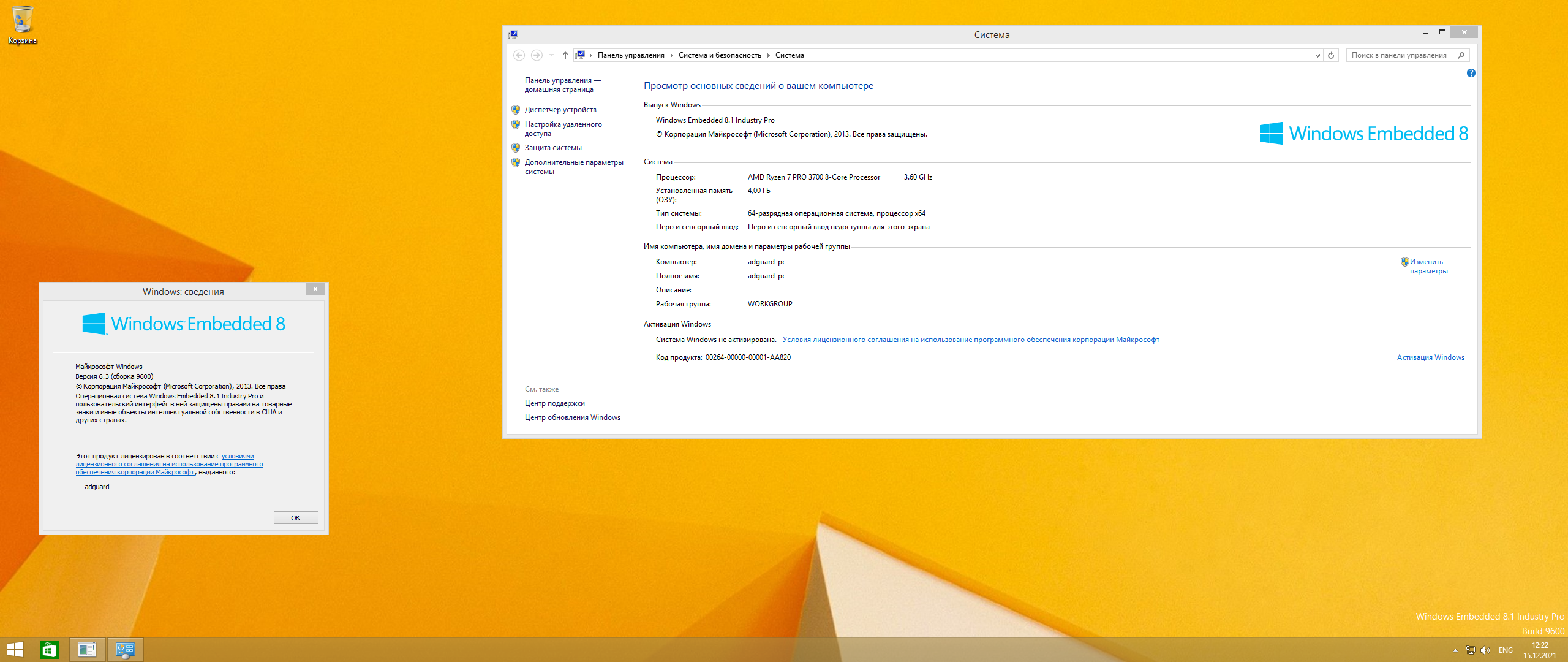Select Панель управления breadcrumb in address bar

click(x=631, y=55)
